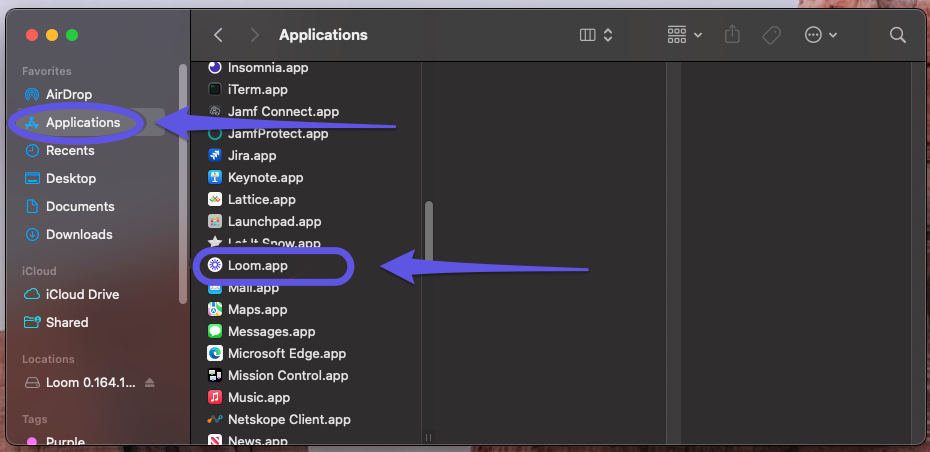The image size is (930, 452).
Task: Select the Microsoft Edge.app icon
Action: [x=214, y=353]
